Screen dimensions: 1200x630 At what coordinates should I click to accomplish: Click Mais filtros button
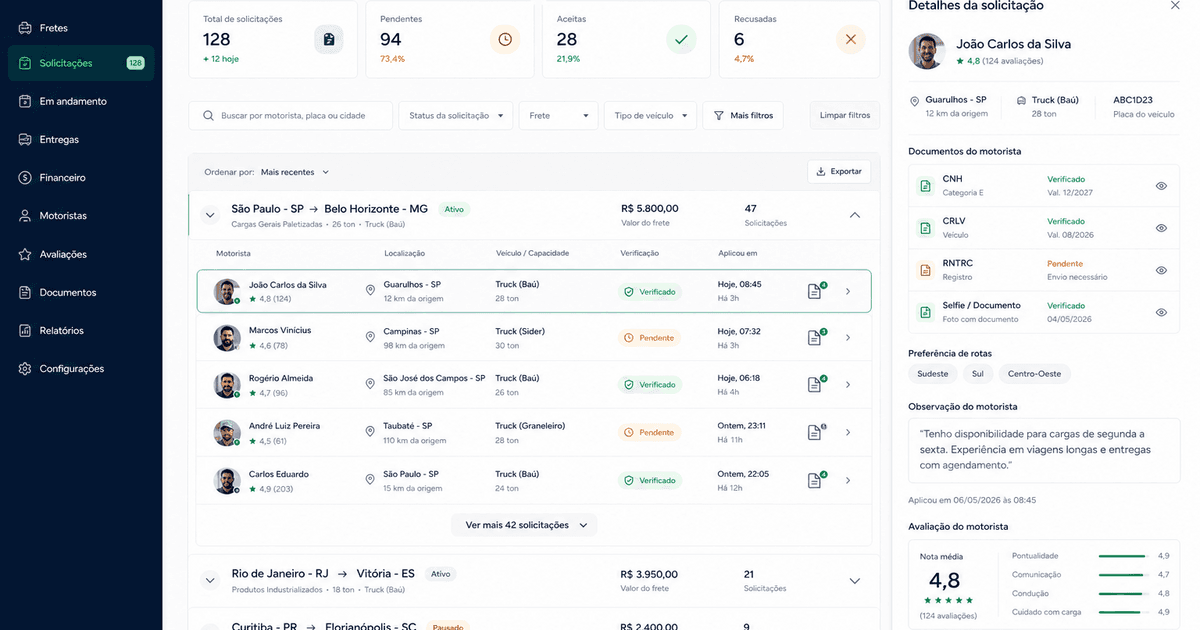tap(744, 116)
